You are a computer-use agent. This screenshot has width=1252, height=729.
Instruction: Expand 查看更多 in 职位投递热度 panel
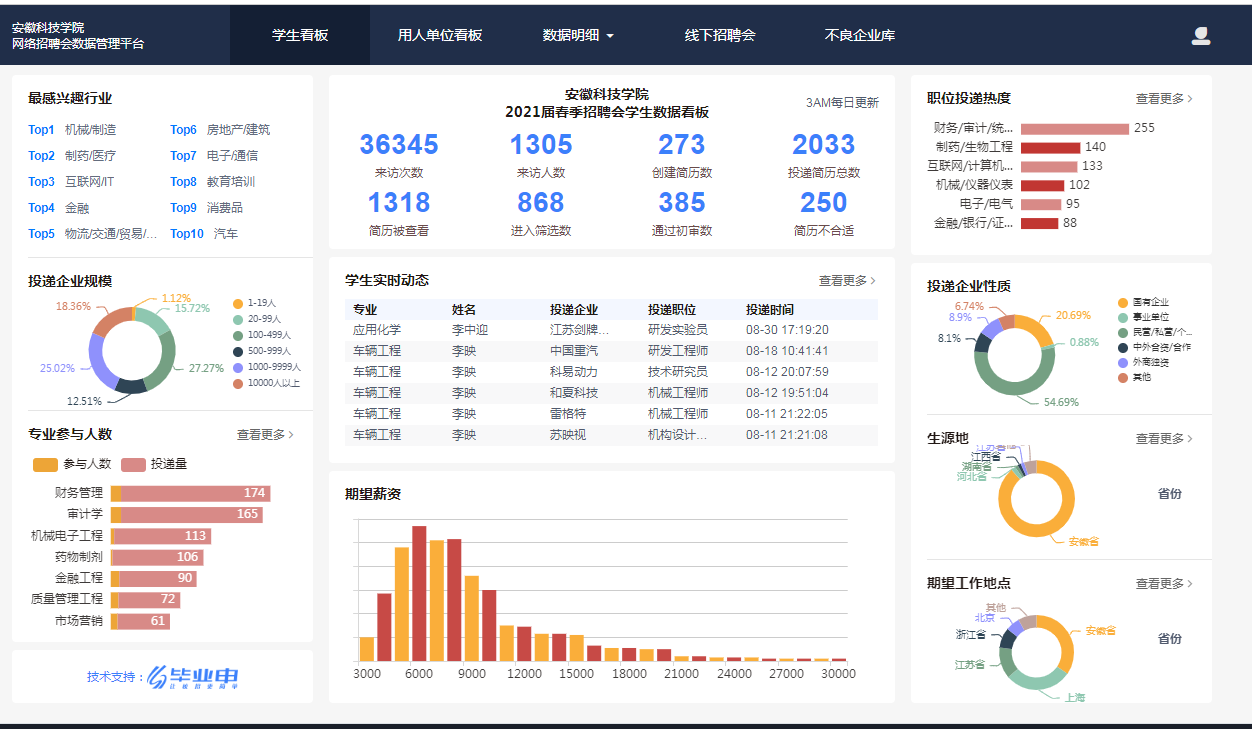click(x=1164, y=99)
